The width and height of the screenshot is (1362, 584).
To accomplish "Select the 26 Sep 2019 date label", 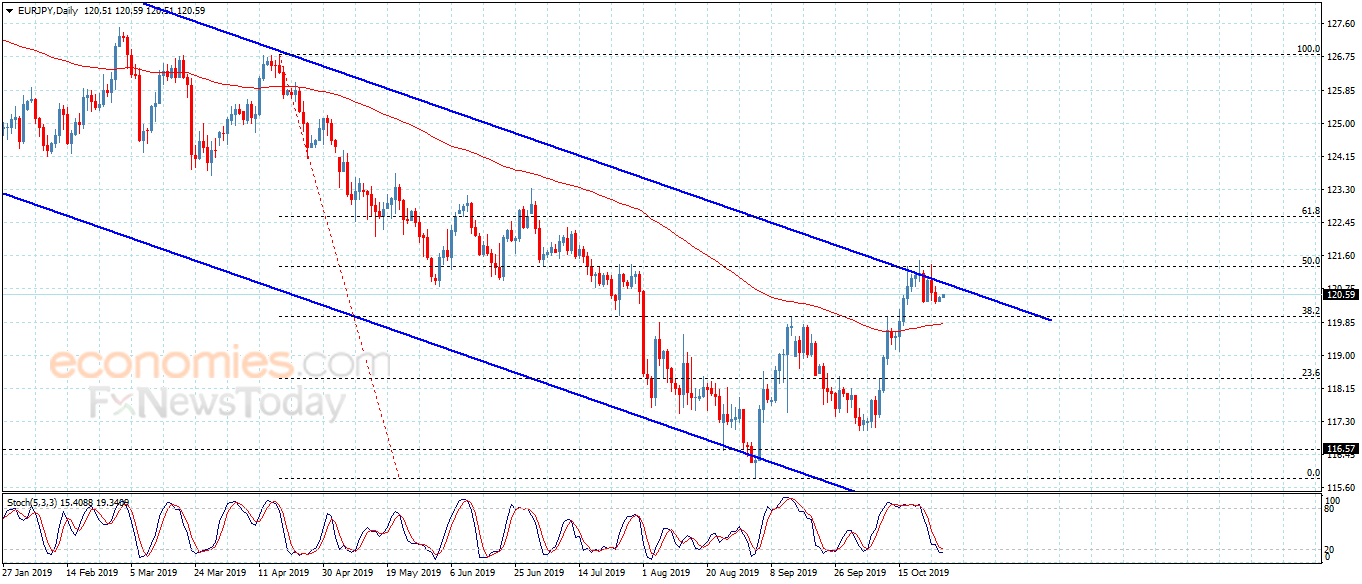I will point(860,574).
